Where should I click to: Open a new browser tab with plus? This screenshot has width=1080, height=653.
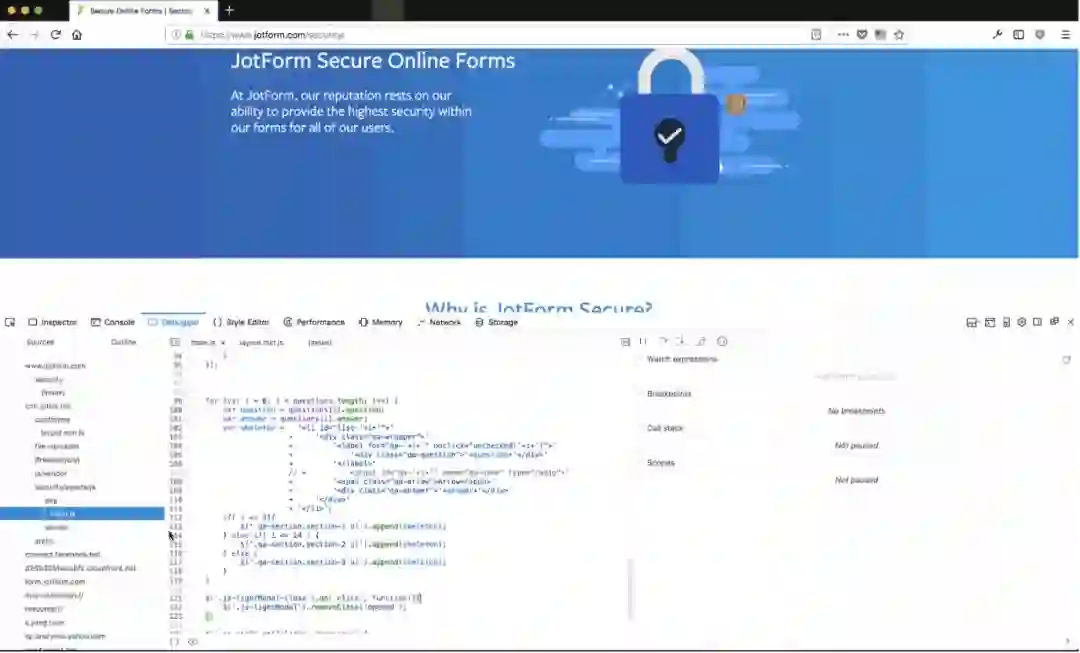[229, 10]
